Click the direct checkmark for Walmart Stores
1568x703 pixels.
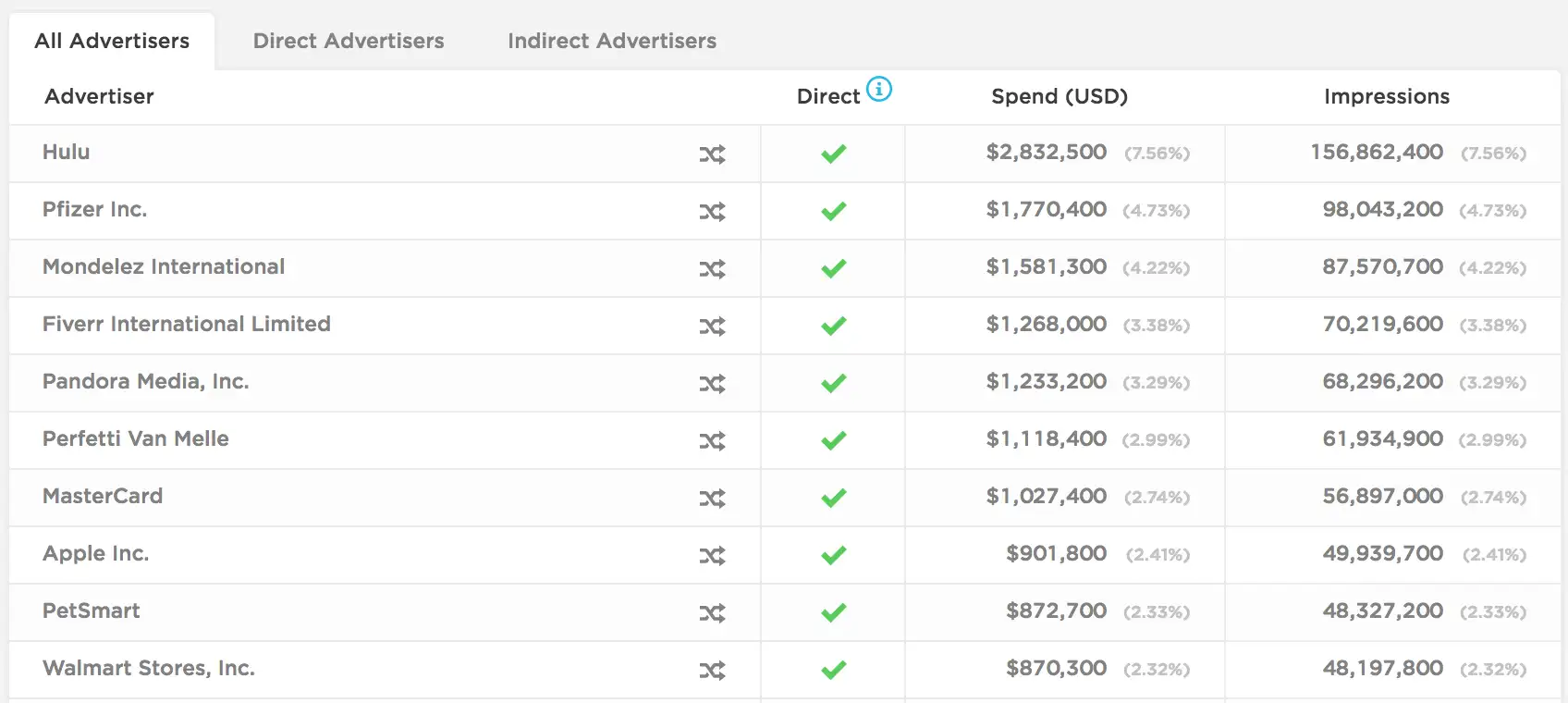click(834, 670)
